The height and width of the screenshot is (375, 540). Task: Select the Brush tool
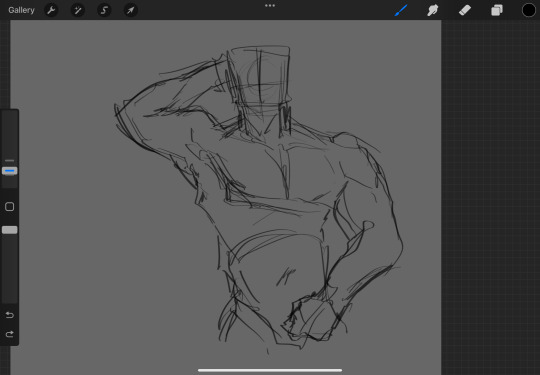pyautogui.click(x=401, y=10)
